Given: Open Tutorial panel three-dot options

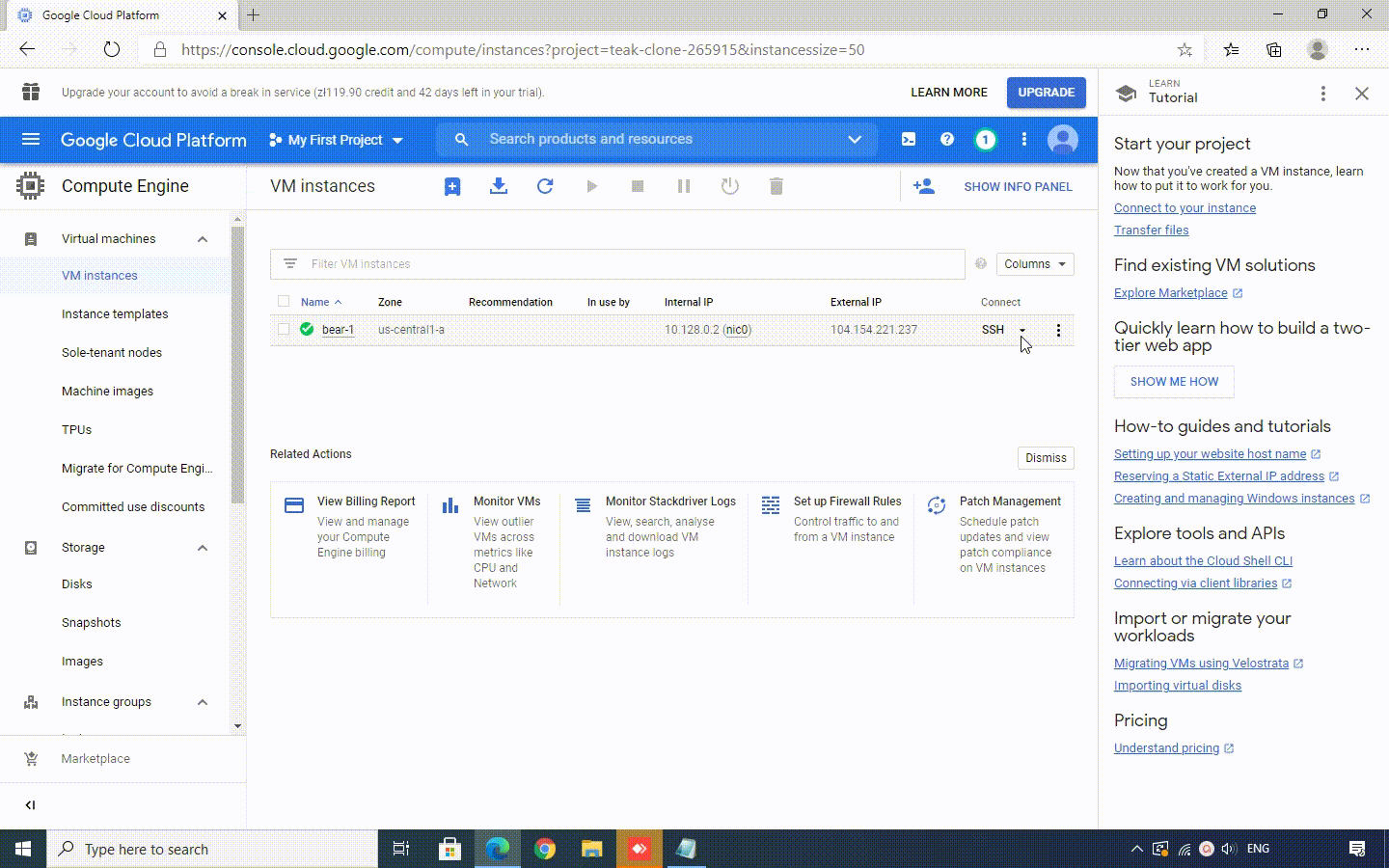Looking at the screenshot, I should coord(1323,93).
